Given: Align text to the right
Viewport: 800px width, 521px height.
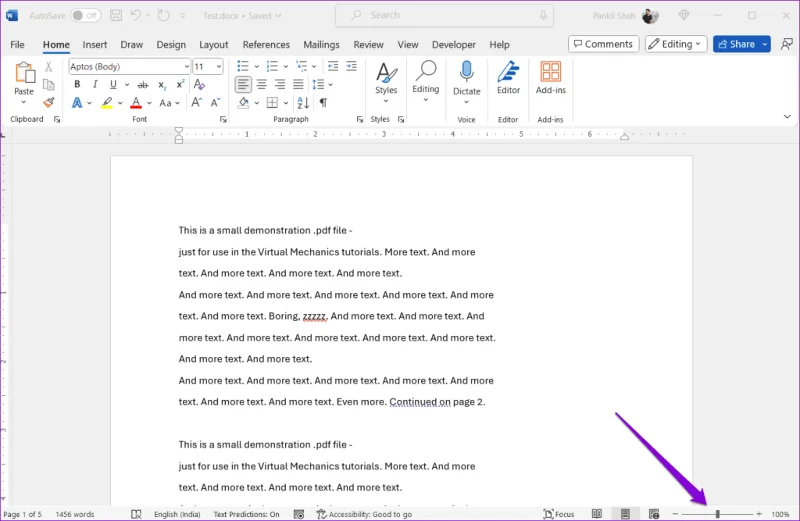Looking at the screenshot, I should point(280,85).
